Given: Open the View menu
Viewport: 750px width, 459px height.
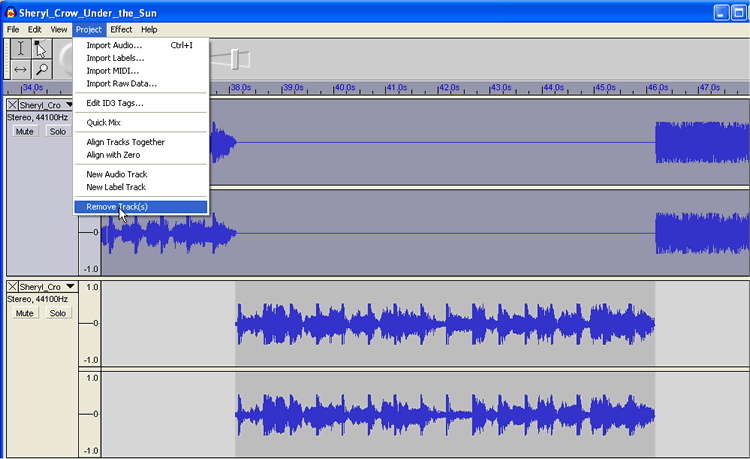Looking at the screenshot, I should (59, 30).
